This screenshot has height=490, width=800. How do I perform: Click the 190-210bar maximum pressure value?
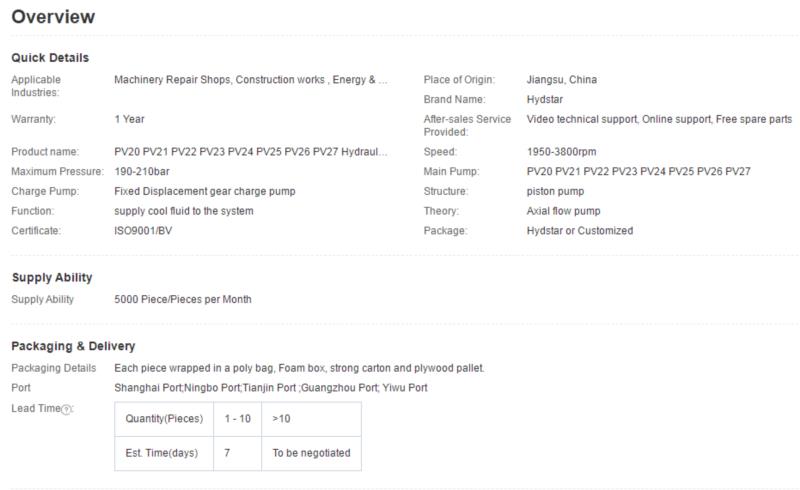142,172
